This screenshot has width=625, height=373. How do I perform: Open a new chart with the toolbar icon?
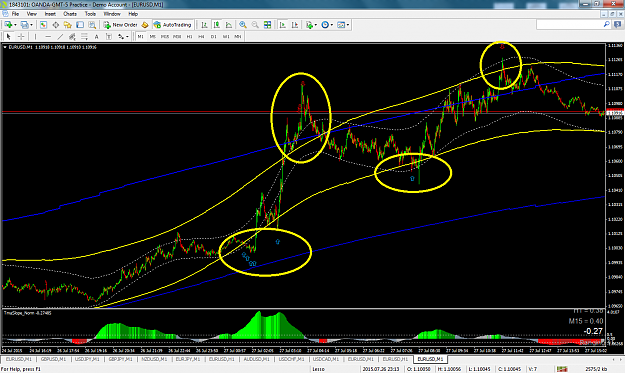(x=8, y=25)
